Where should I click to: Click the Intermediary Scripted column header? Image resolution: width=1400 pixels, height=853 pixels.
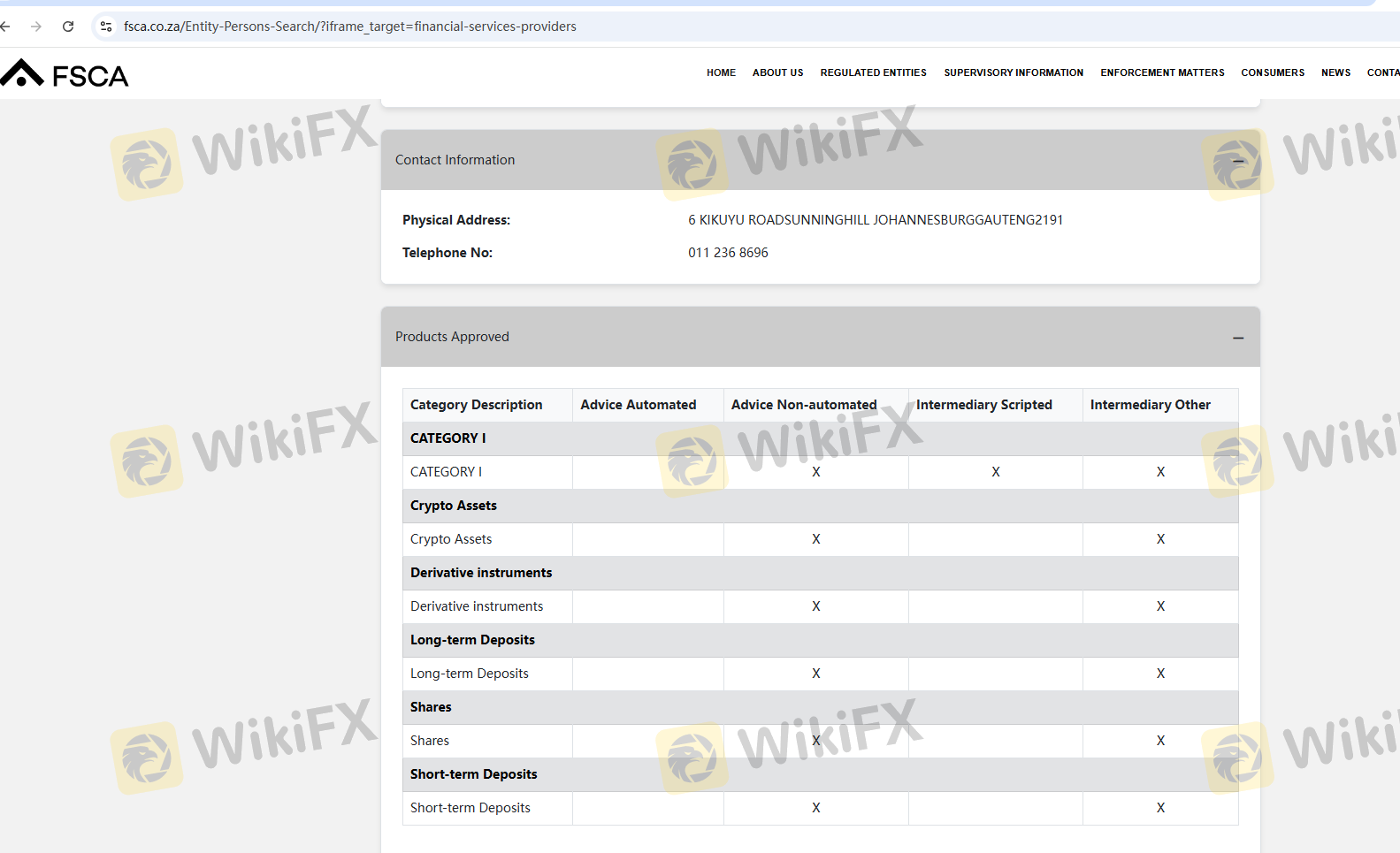click(x=983, y=405)
